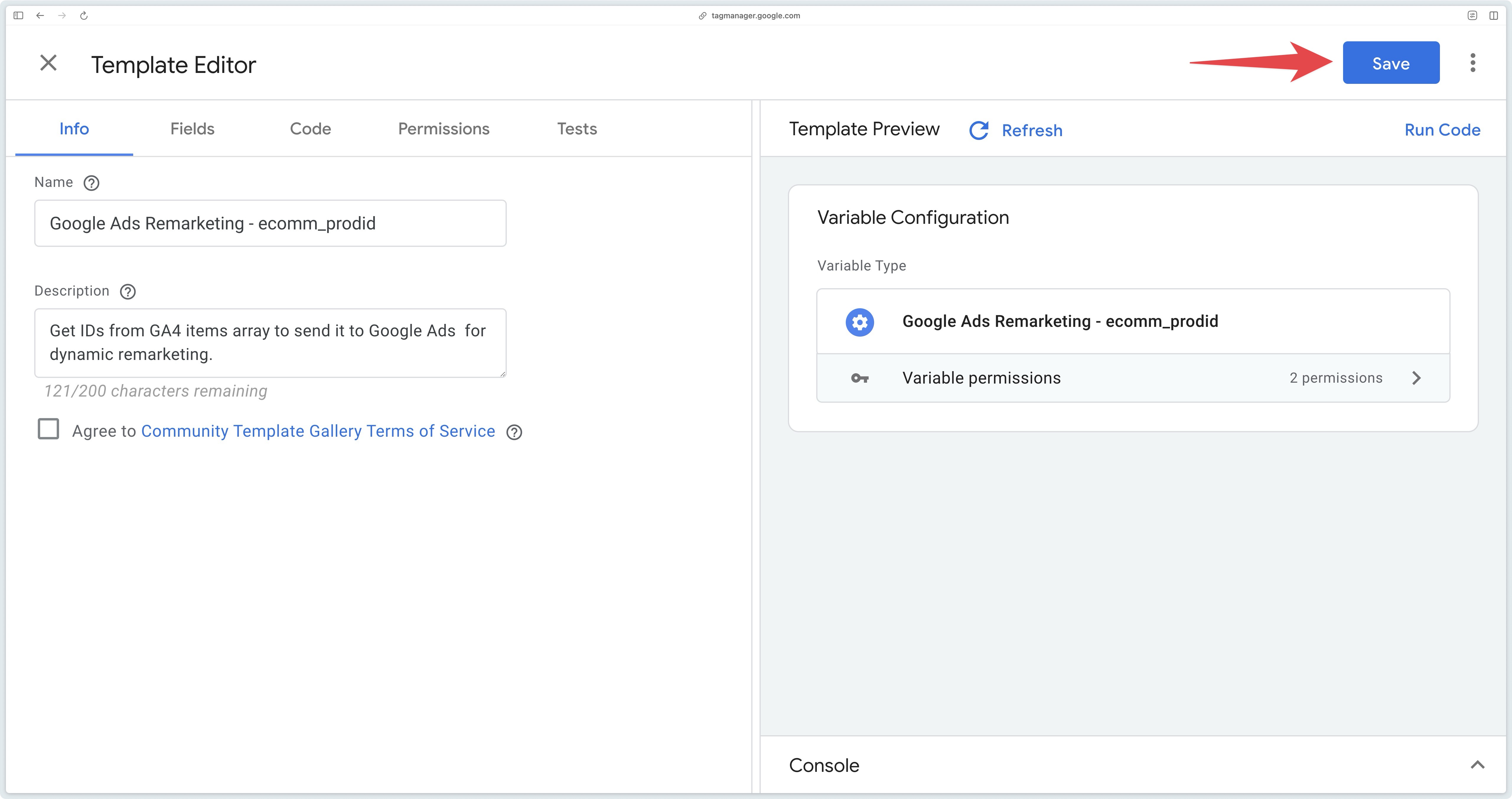1512x799 pixels.
Task: Click the Name input field
Action: [x=271, y=223]
